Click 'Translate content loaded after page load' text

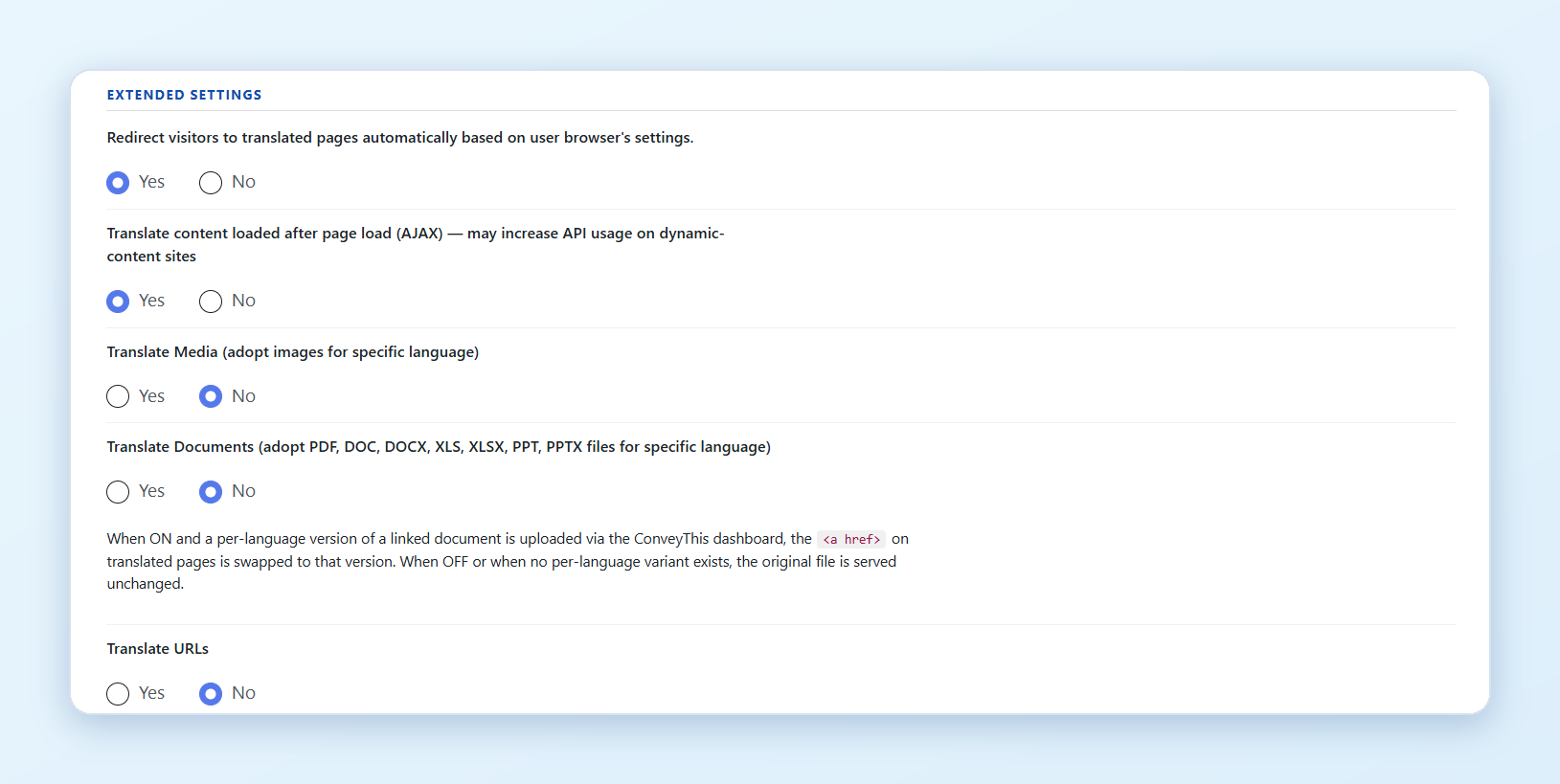[x=416, y=245]
